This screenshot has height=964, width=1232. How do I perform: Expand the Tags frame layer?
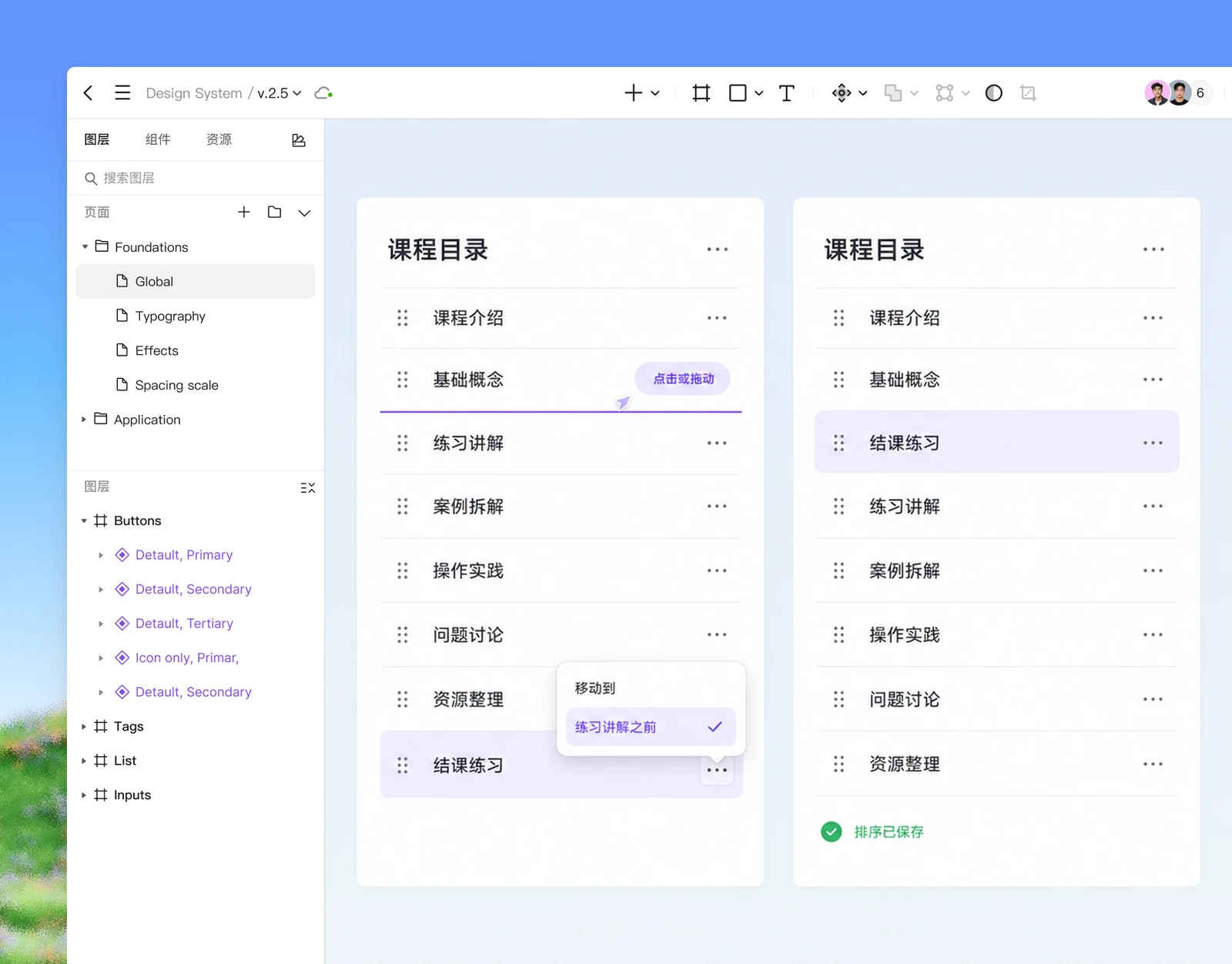pos(84,727)
